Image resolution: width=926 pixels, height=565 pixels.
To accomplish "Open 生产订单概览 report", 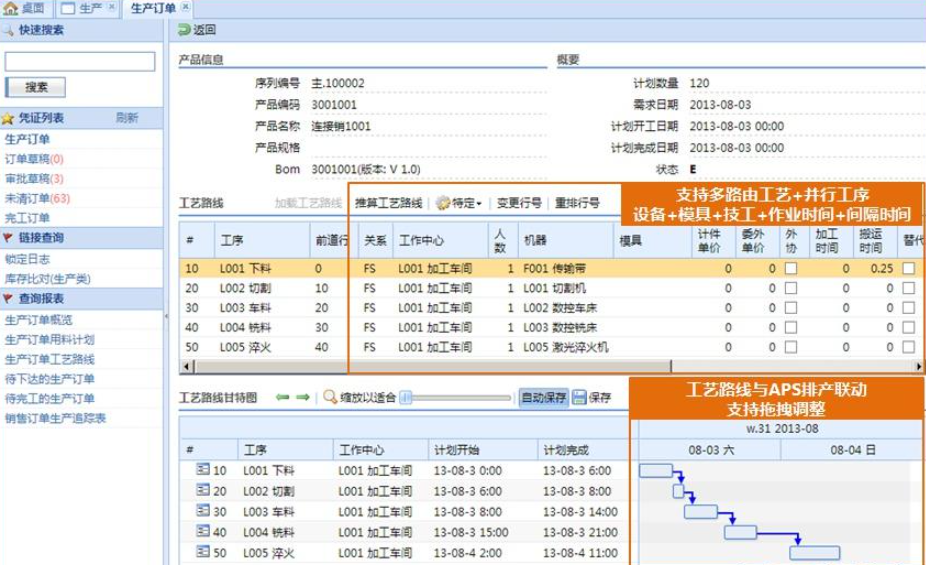I will click(x=38, y=320).
